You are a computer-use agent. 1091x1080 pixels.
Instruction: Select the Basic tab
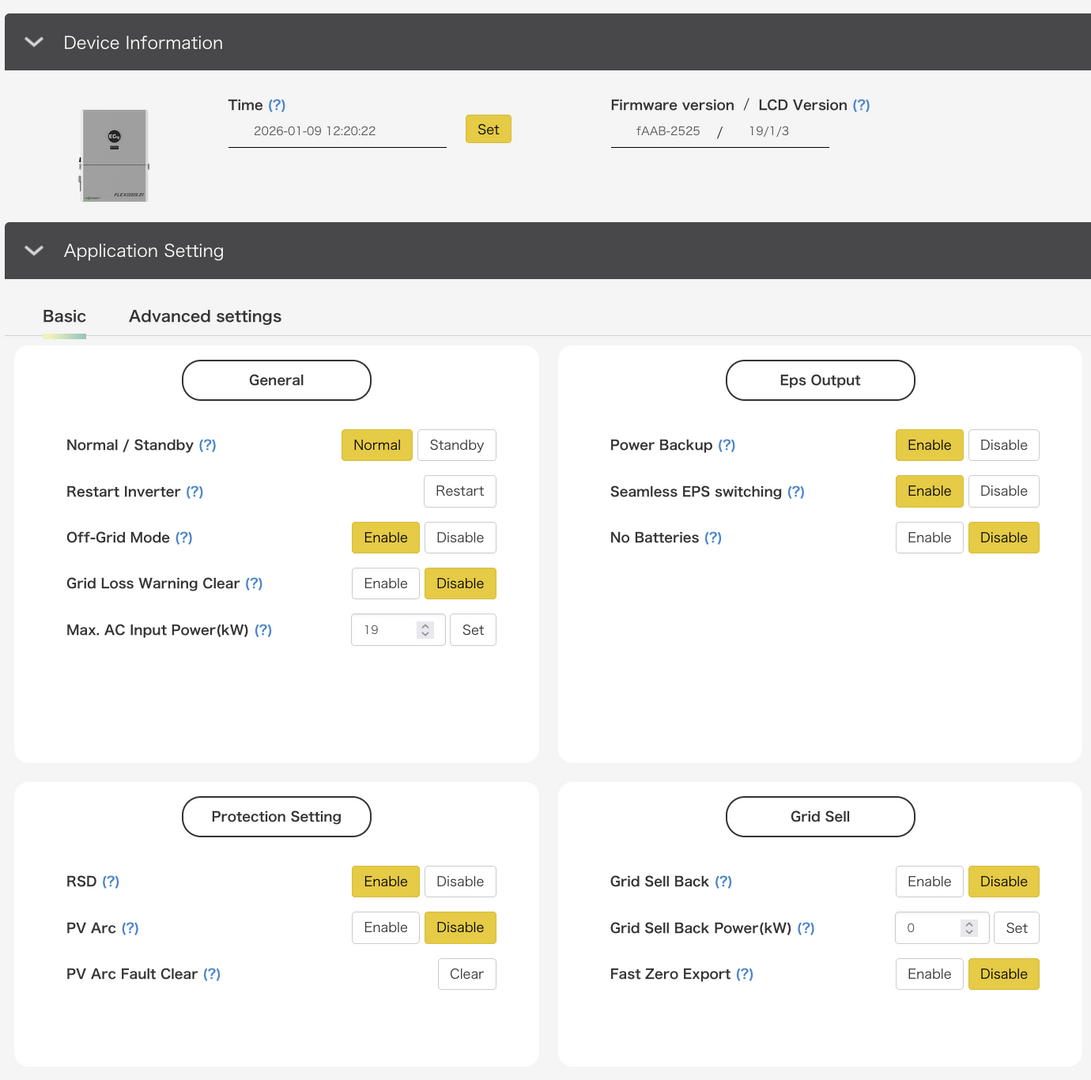tap(64, 316)
